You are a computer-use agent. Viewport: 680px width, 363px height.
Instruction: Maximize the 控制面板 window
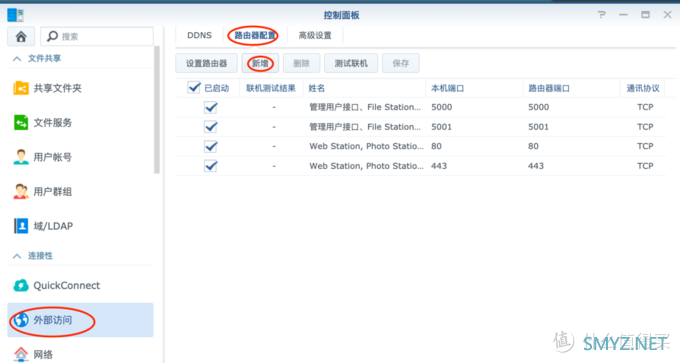645,15
